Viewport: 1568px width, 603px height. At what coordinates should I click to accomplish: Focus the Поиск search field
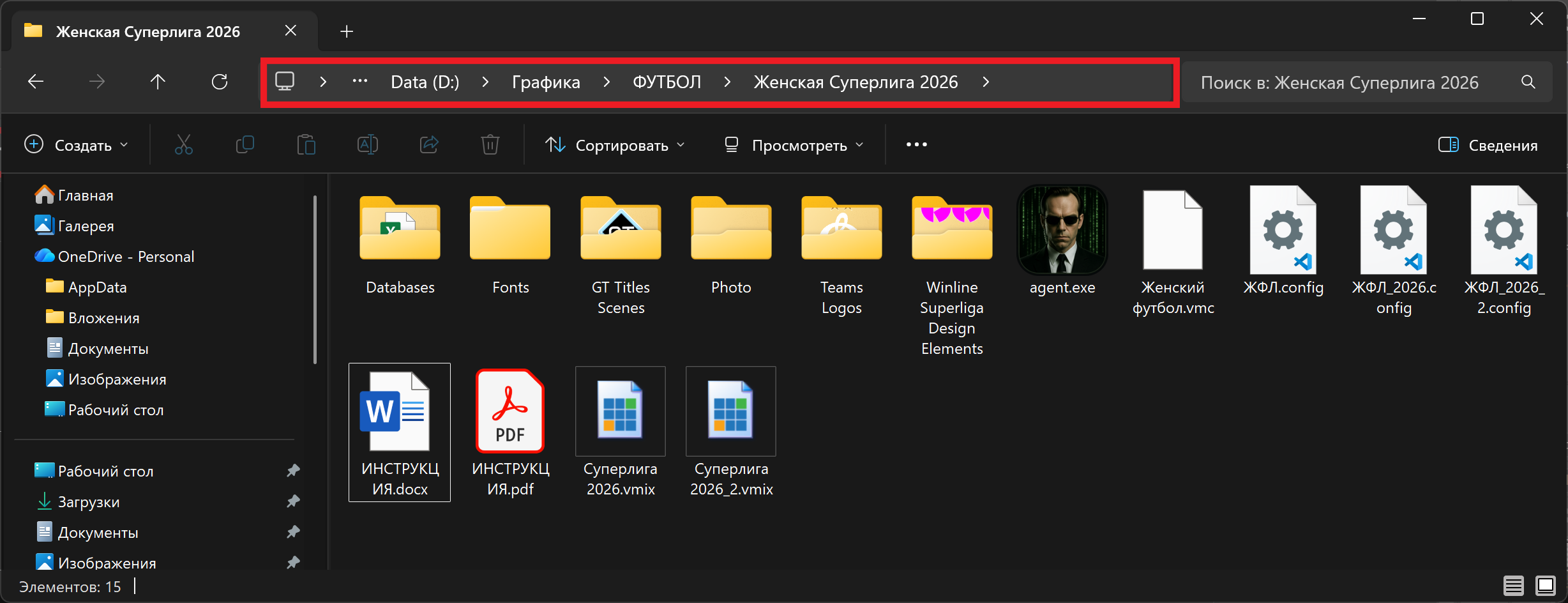(x=1366, y=82)
